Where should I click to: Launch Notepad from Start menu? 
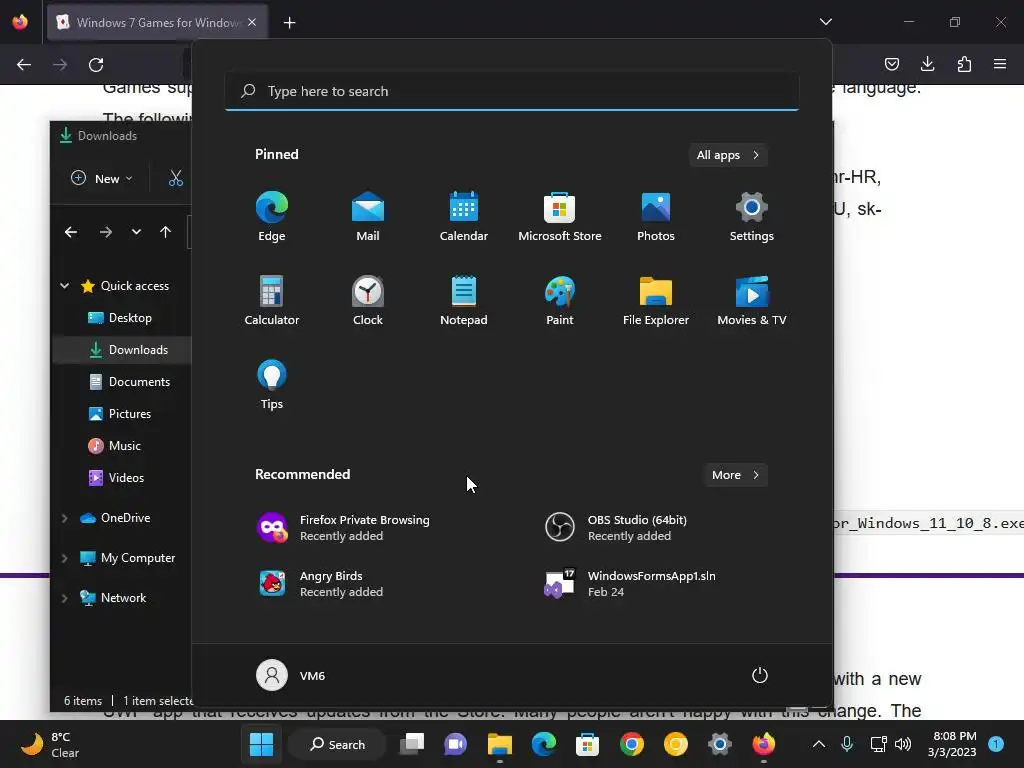(464, 300)
